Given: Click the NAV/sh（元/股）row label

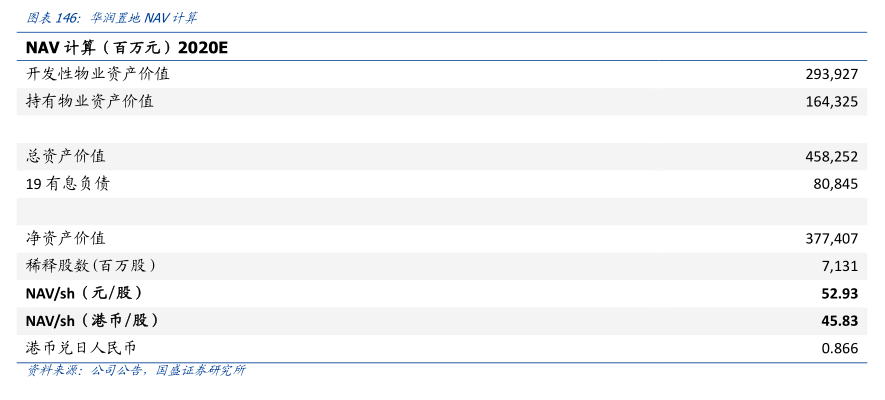Looking at the screenshot, I should tap(84, 293).
